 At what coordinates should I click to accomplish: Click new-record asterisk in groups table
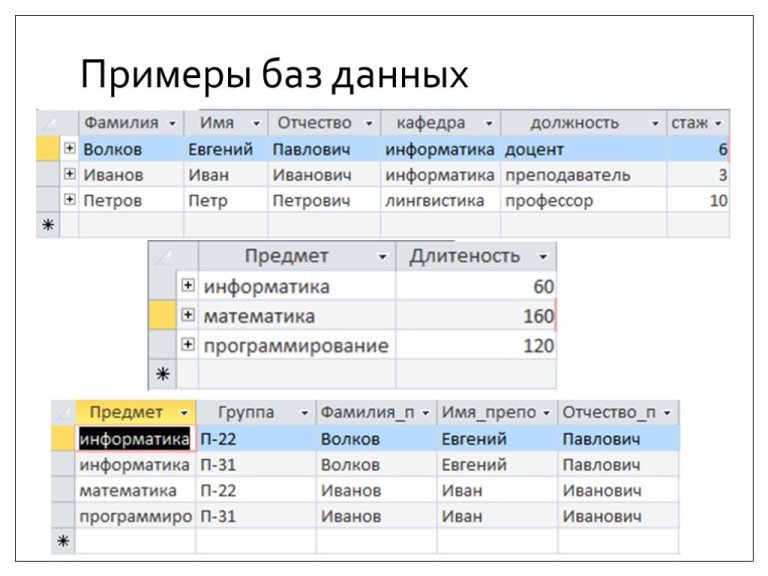[x=63, y=541]
